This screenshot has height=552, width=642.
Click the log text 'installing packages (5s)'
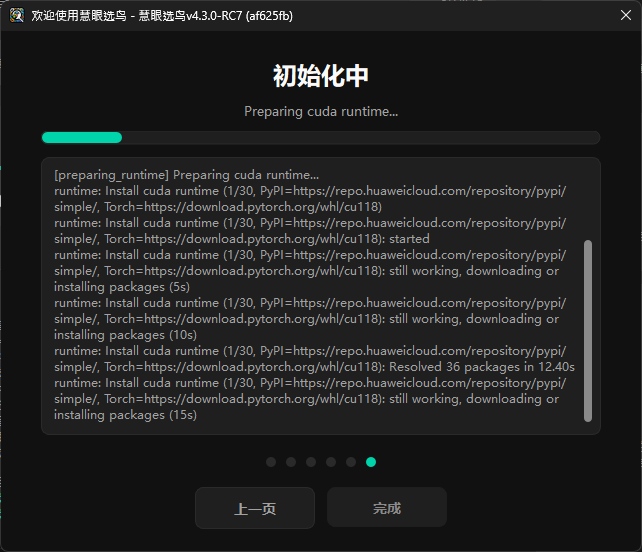pos(122,287)
